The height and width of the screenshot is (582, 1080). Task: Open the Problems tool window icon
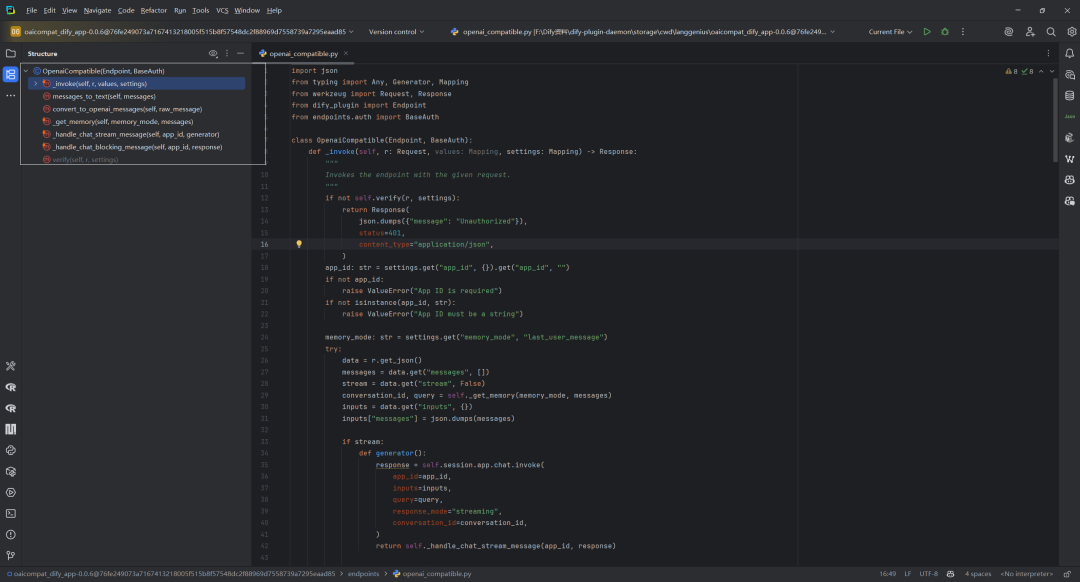pyautogui.click(x=10, y=534)
